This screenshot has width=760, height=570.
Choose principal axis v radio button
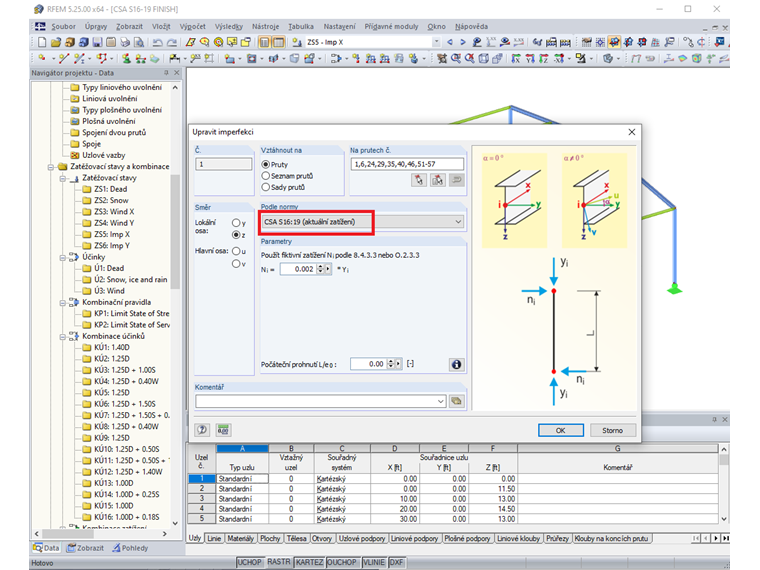click(236, 264)
